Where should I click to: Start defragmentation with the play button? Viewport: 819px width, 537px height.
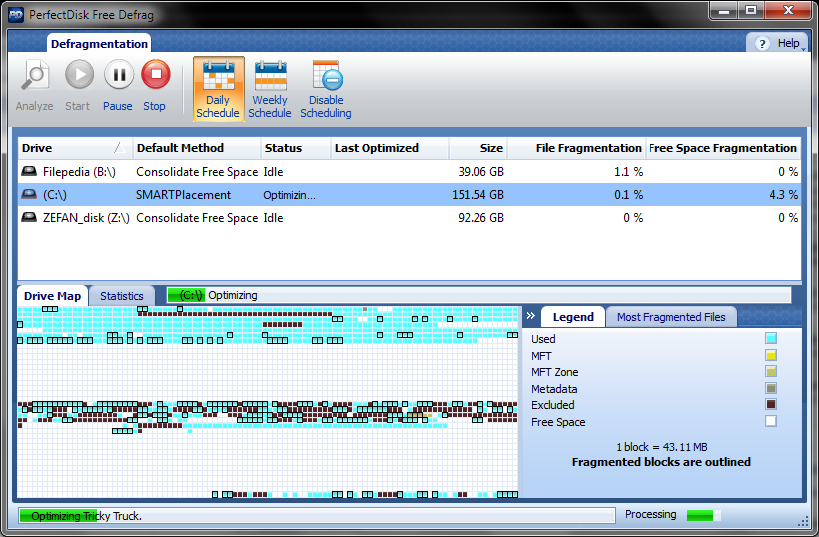click(x=79, y=75)
